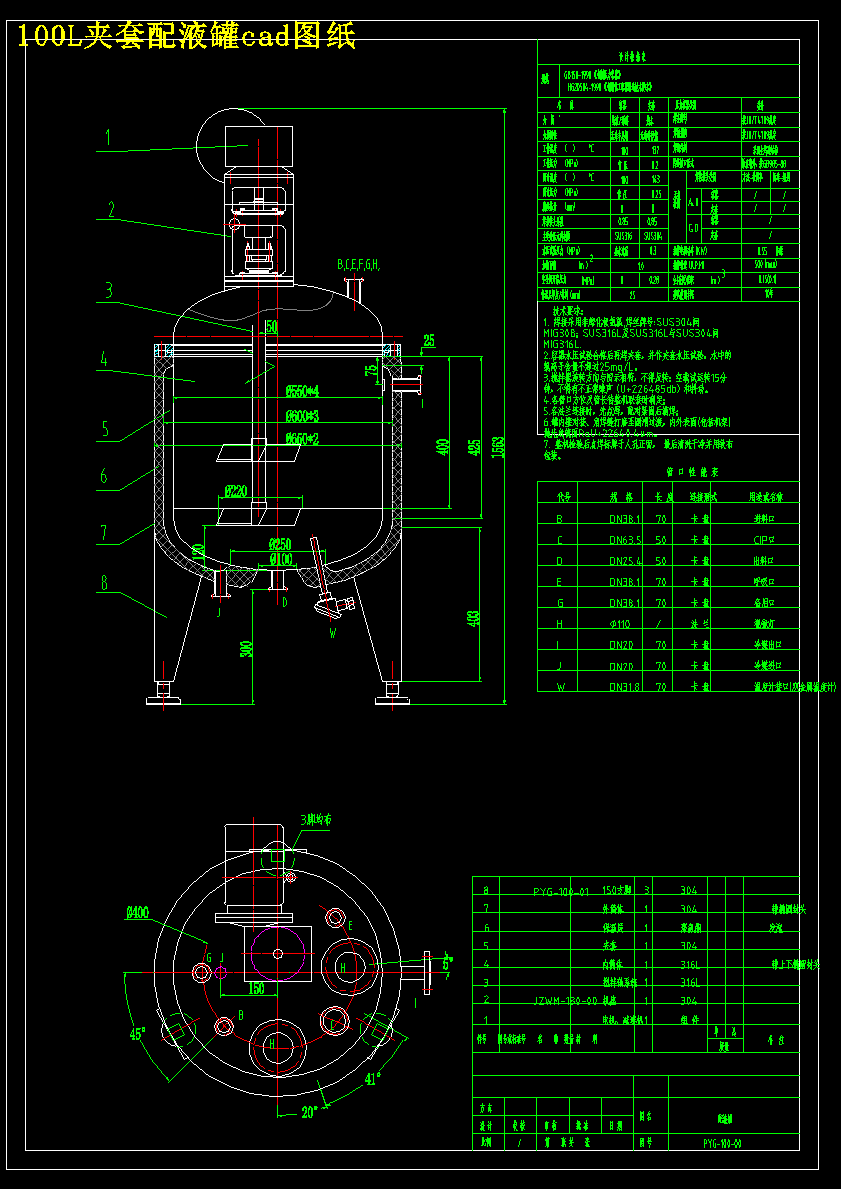The height and width of the screenshot is (1189, 841).
Task: Click the "20°" angle dimension
Action: click(309, 1112)
